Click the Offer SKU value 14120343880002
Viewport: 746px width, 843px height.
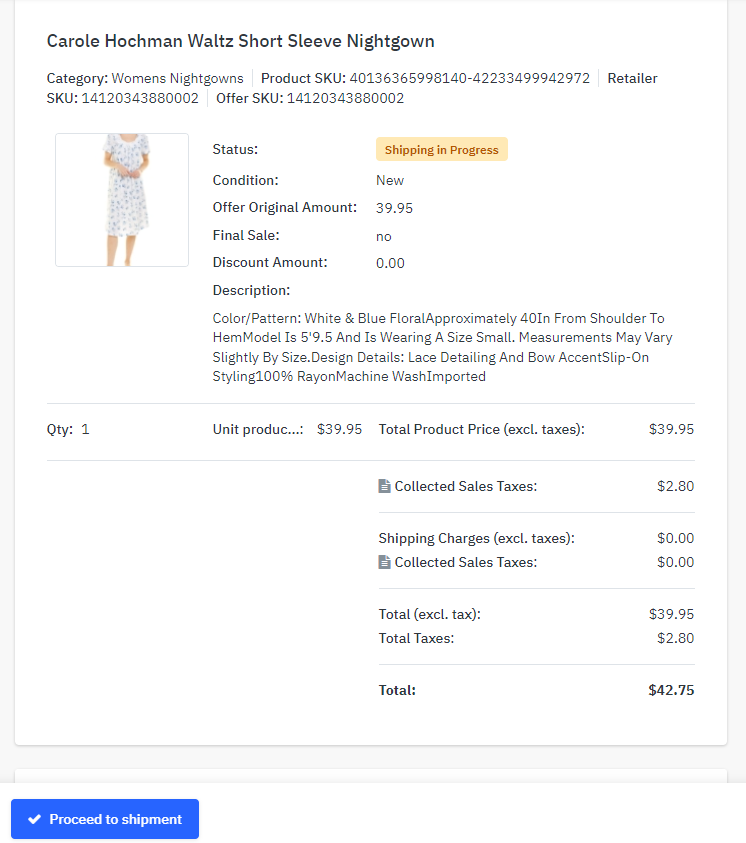pyautogui.click(x=345, y=98)
